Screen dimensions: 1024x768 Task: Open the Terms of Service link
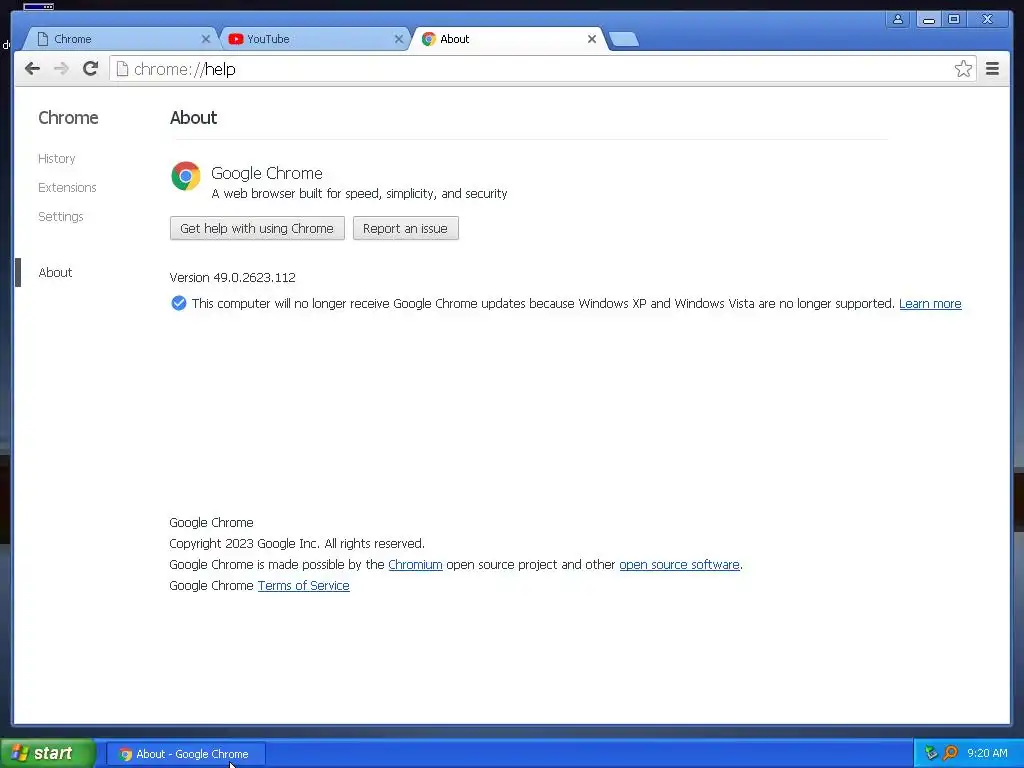(x=304, y=585)
